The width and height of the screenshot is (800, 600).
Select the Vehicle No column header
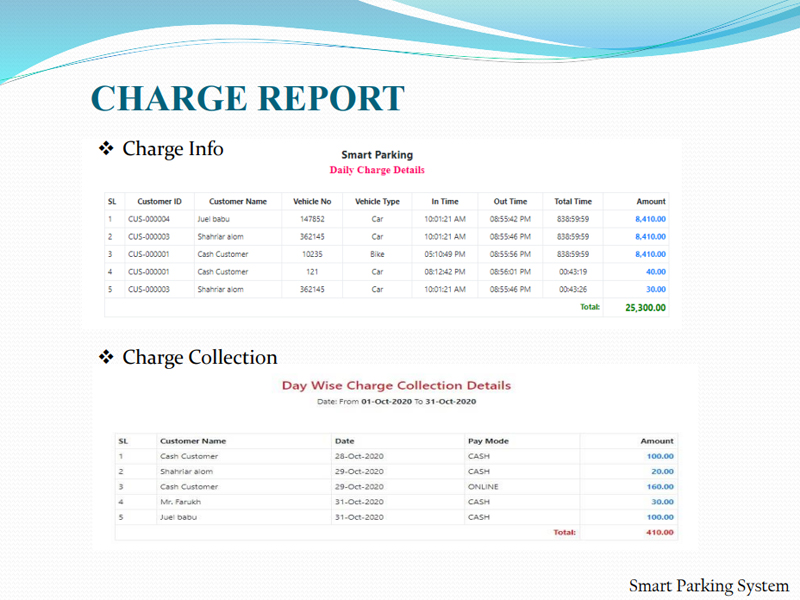311,201
